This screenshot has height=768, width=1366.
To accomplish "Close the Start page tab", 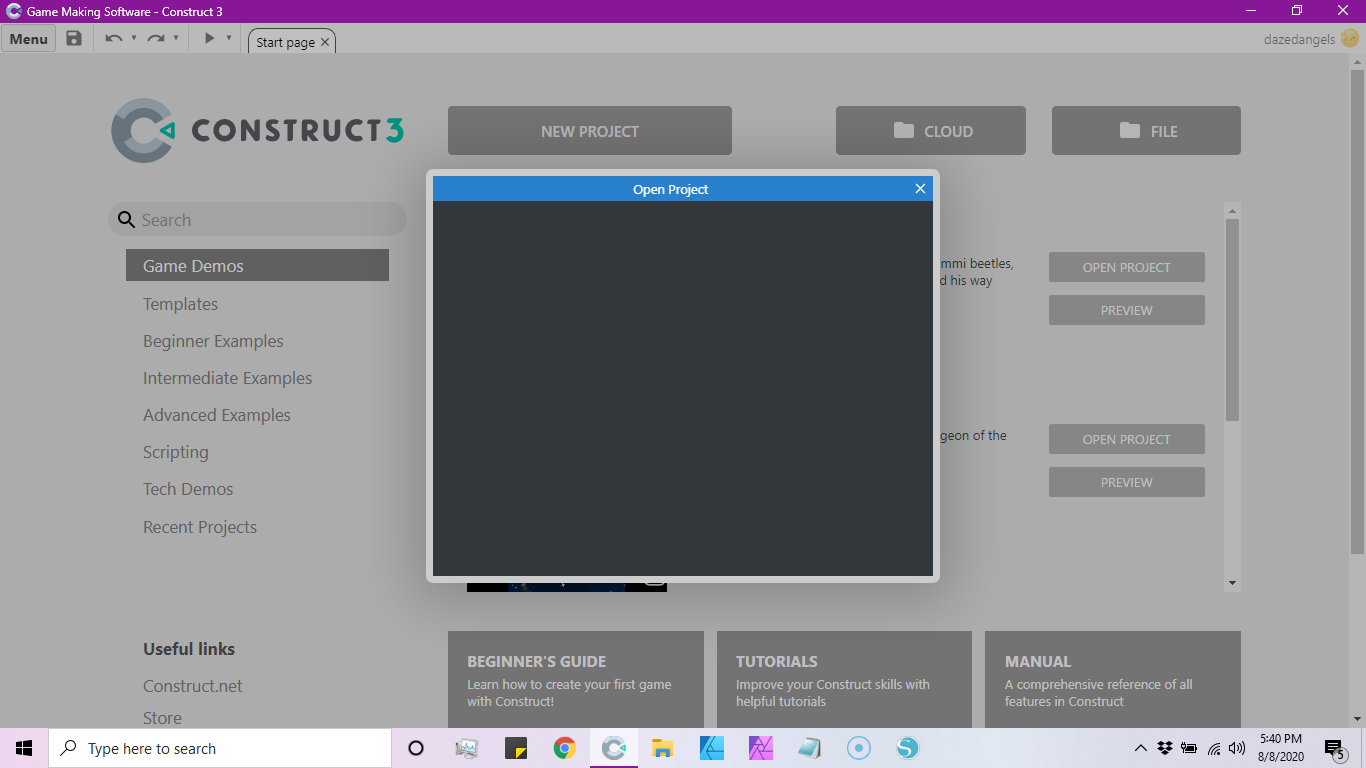I will (x=325, y=43).
